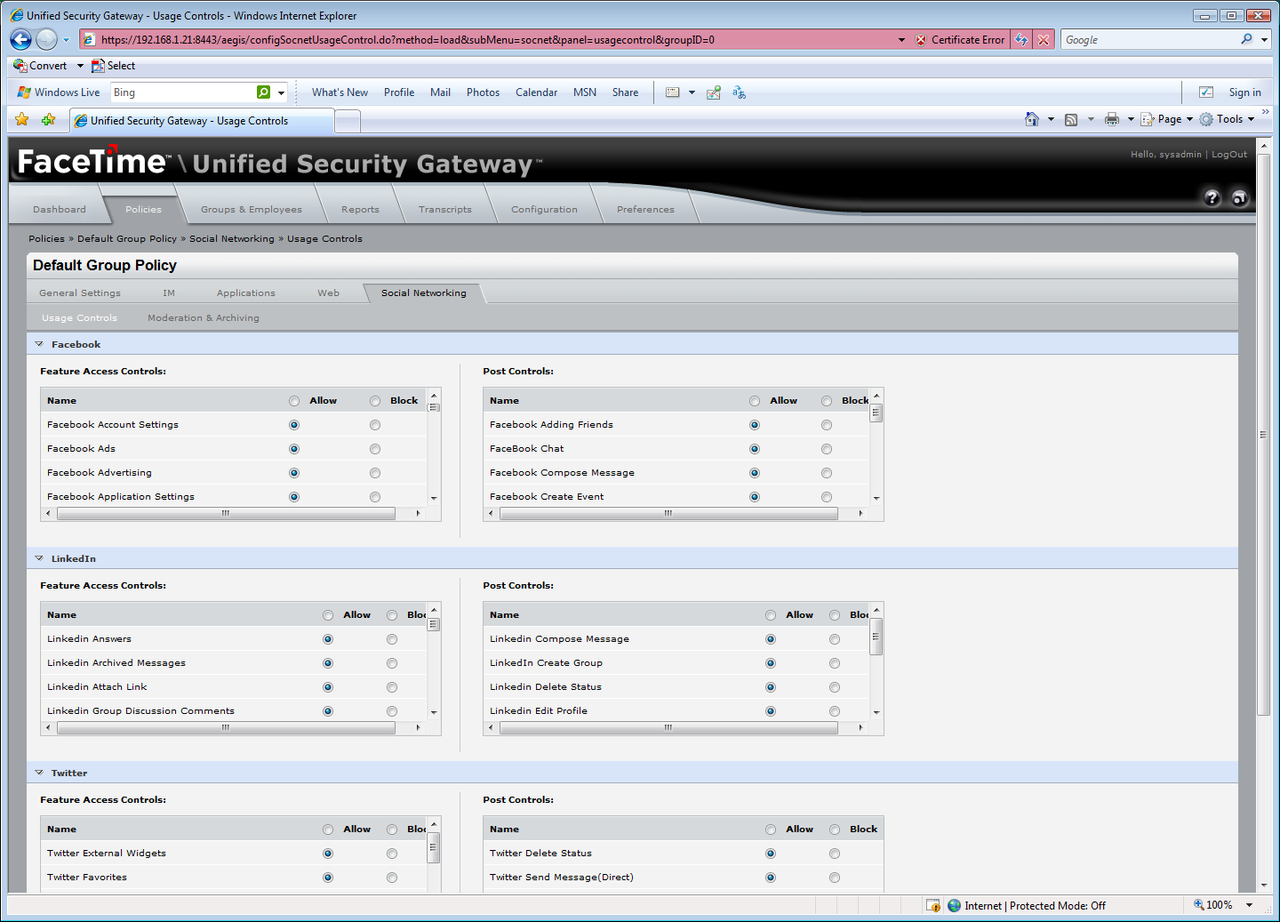The width and height of the screenshot is (1280, 922).
Task: Click the LogOut link
Action: coord(1230,154)
